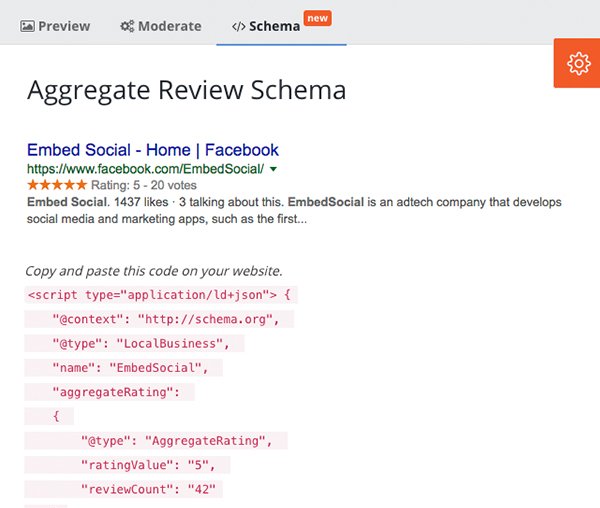Click the script type code line
The width and height of the screenshot is (600, 508).
[x=161, y=295]
